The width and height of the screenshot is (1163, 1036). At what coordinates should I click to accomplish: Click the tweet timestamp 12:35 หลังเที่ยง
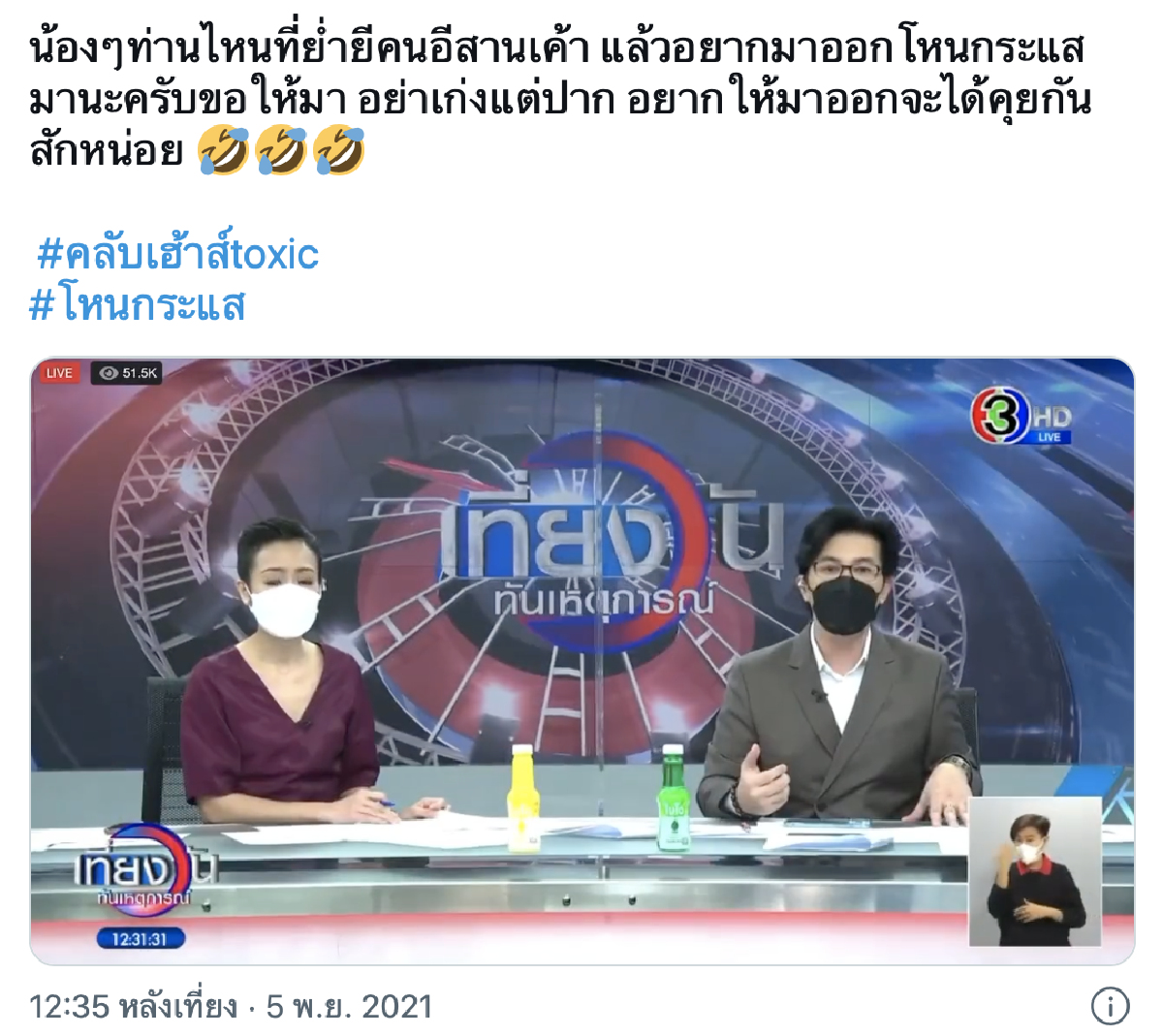point(133,1007)
